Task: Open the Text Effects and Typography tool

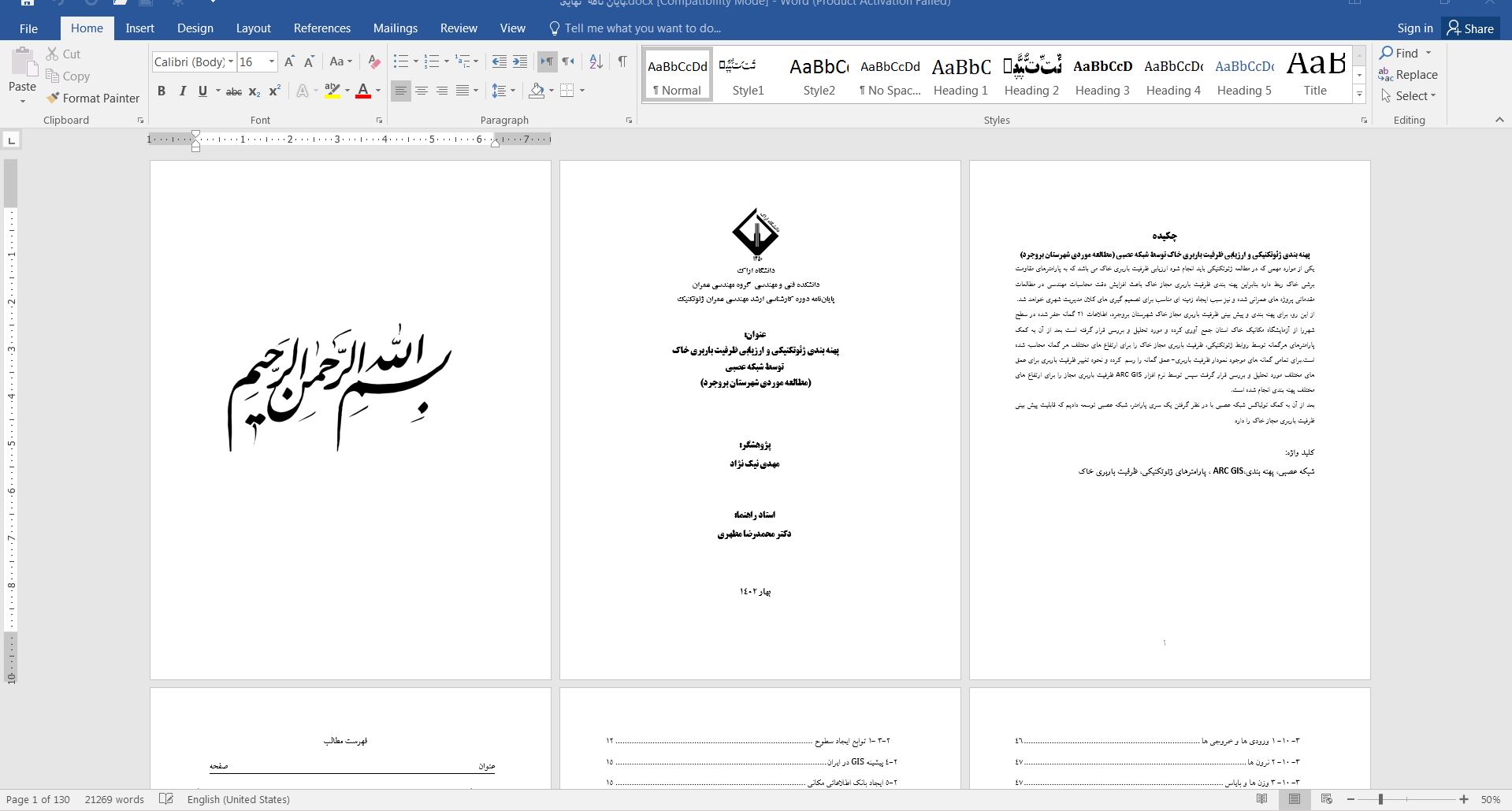Action: [303, 91]
